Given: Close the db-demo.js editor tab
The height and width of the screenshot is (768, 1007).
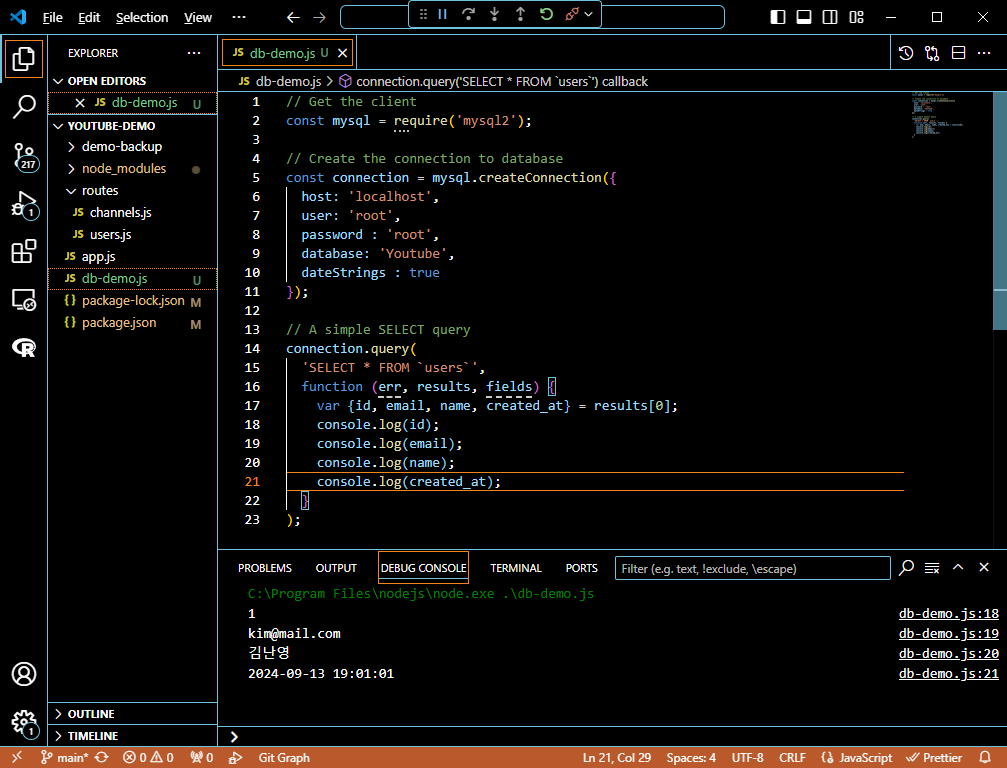Looking at the screenshot, I should pyautogui.click(x=343, y=53).
